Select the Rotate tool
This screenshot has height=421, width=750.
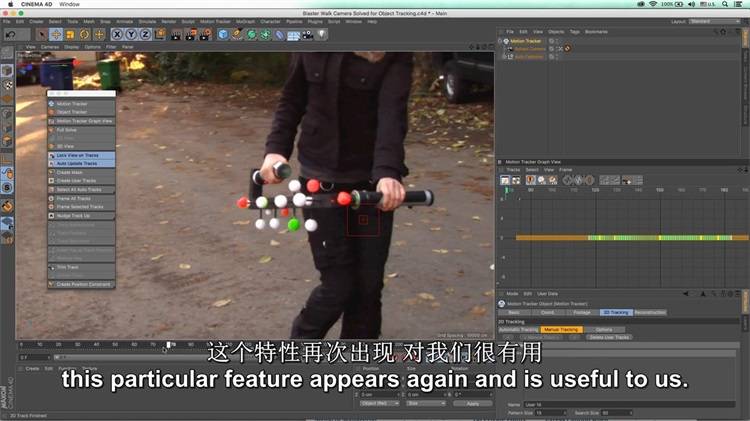click(x=85, y=34)
